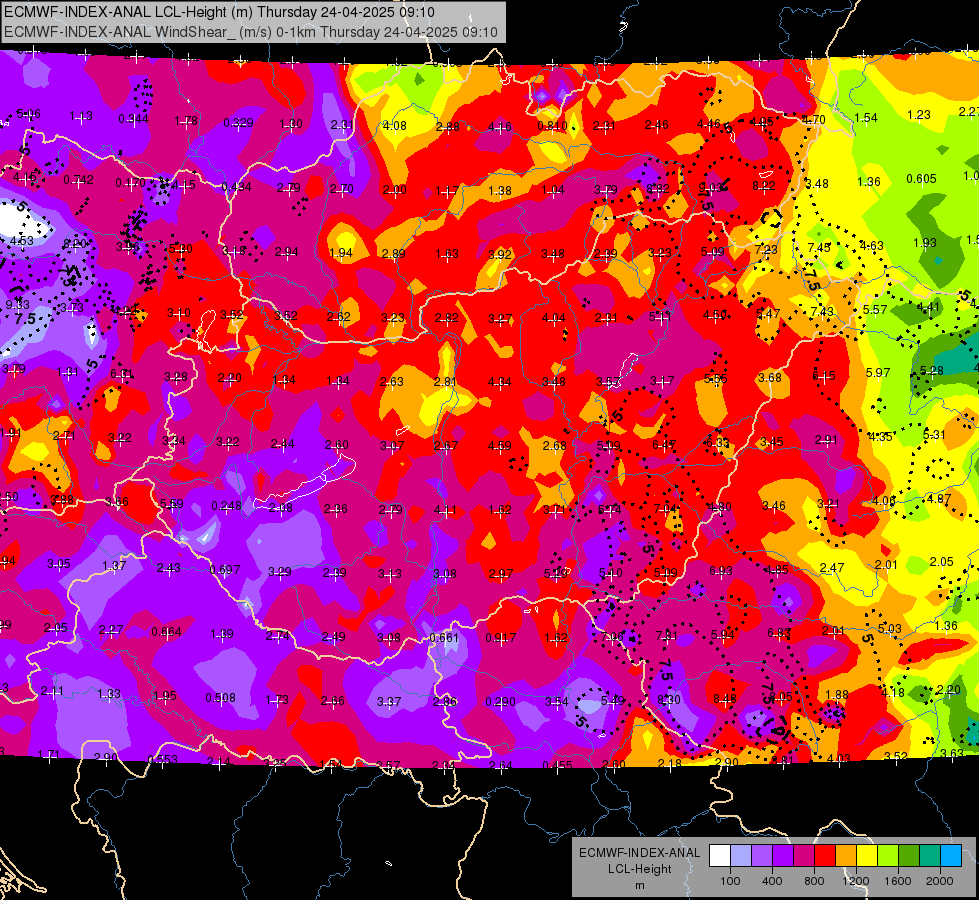The image size is (979, 900).
Task: Click the magenta legend swatch left of 800
Action: (804, 856)
